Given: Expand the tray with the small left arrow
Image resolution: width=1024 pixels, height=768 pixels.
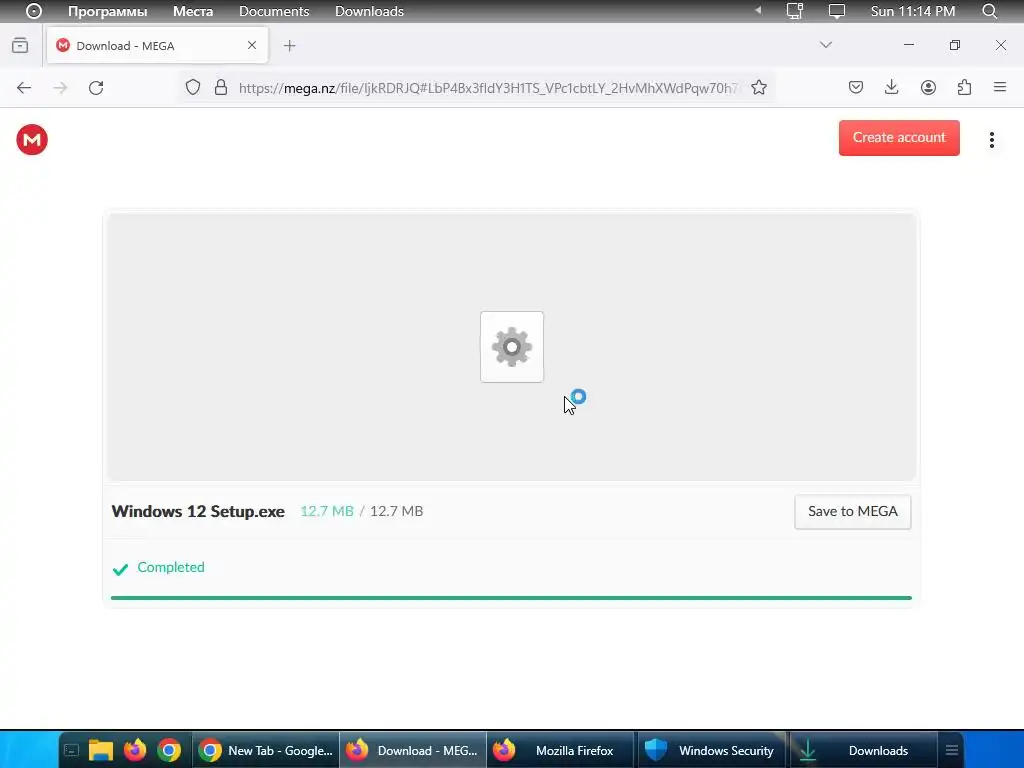Looking at the screenshot, I should 758,10.
